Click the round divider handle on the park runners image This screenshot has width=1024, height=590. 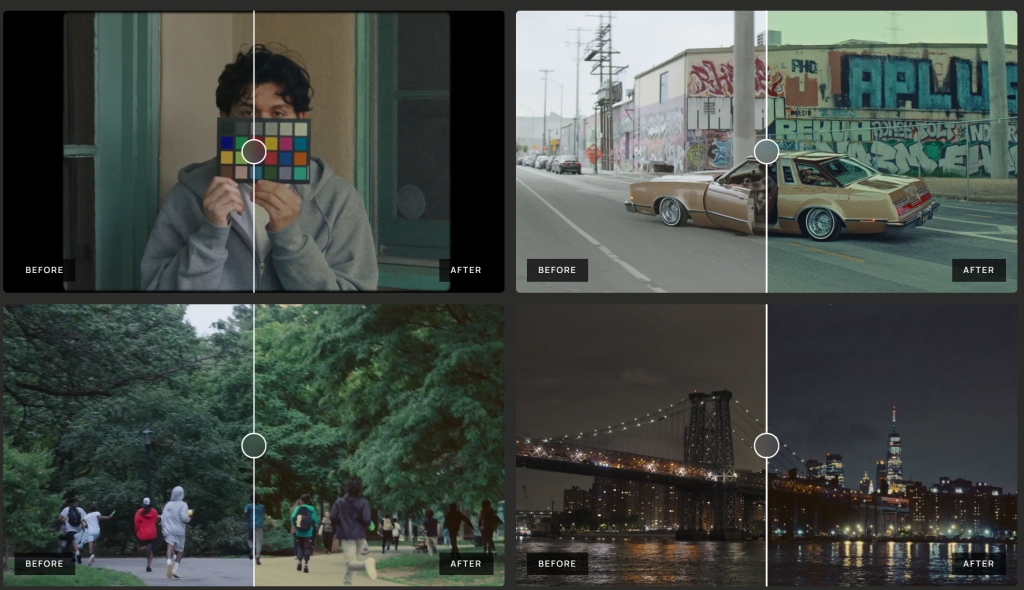pyautogui.click(x=254, y=445)
